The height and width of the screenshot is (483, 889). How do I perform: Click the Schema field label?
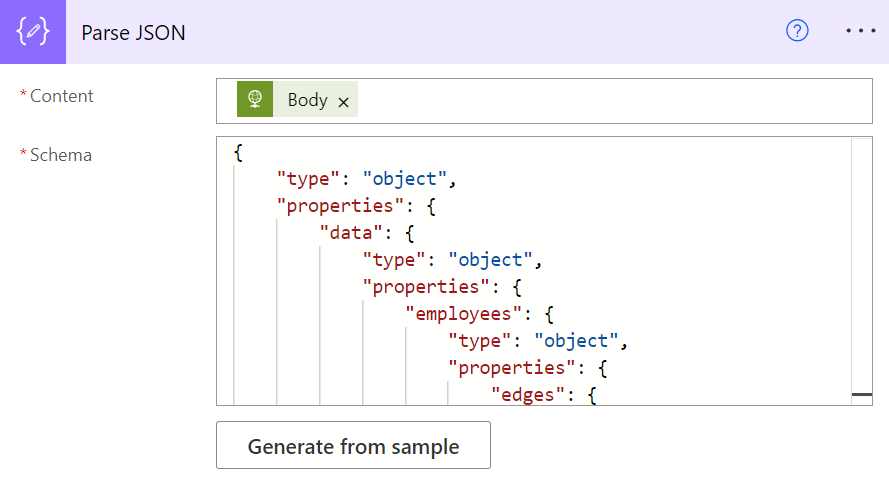click(x=61, y=155)
